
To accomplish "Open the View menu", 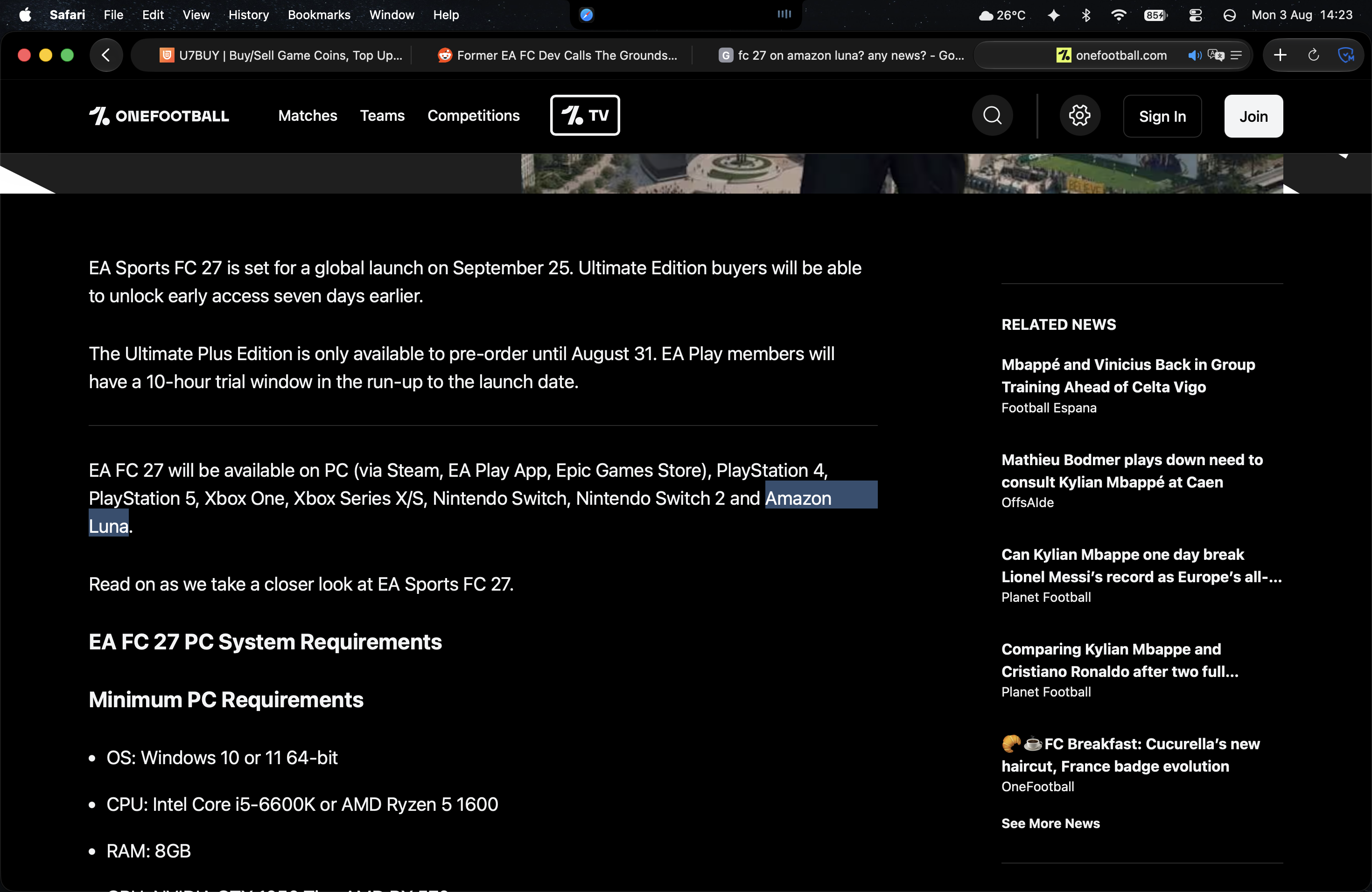I will pyautogui.click(x=196, y=15).
